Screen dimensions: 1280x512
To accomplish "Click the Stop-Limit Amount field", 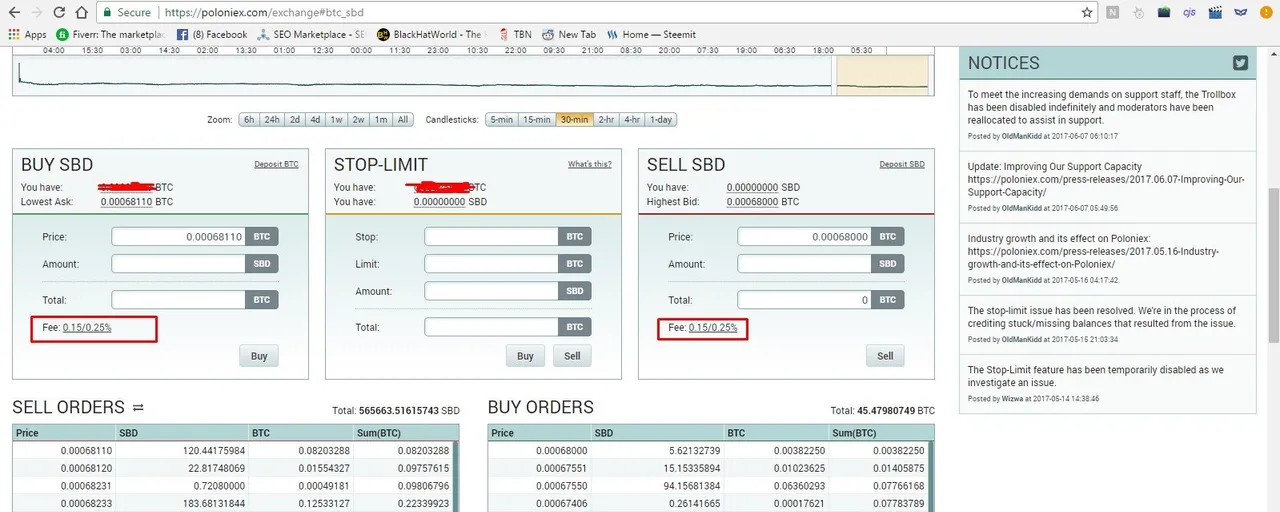I will pyautogui.click(x=491, y=291).
